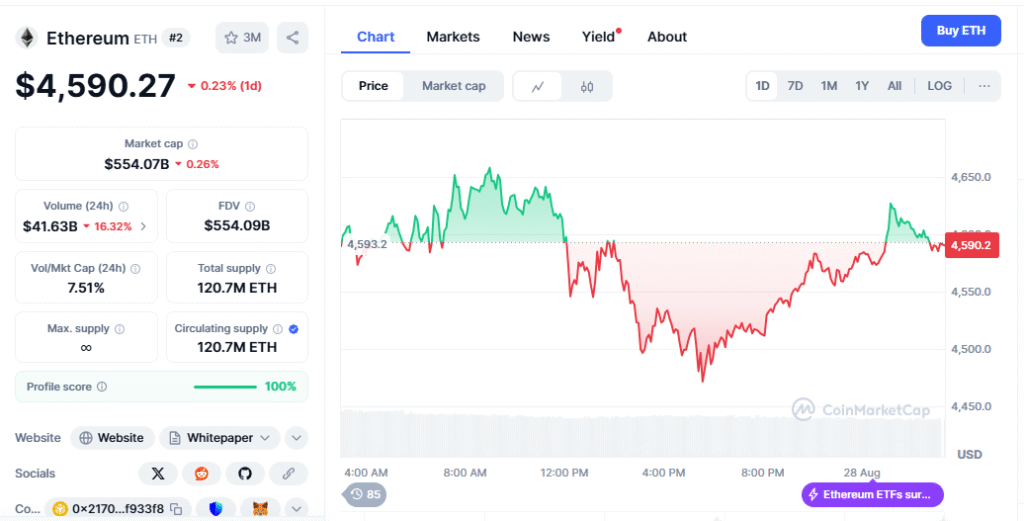Open the X social link

158,473
